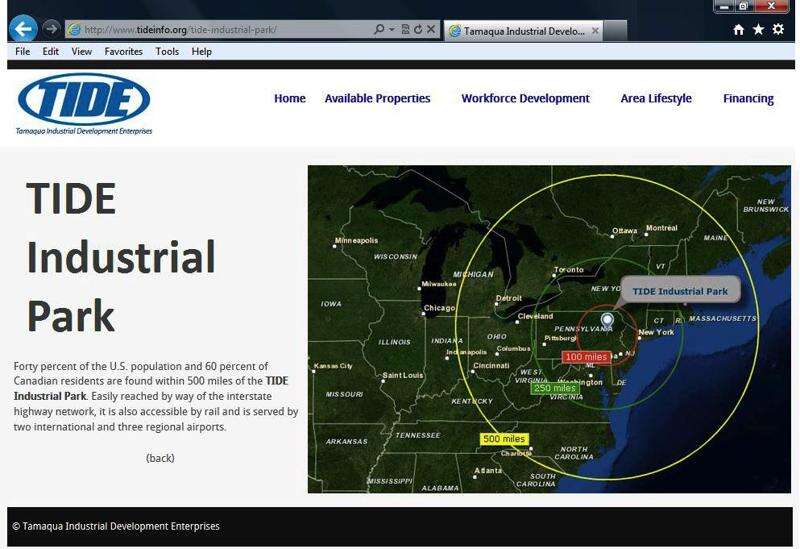This screenshot has width=800, height=549.
Task: Click the page favicon in address bar
Action: click(x=74, y=30)
